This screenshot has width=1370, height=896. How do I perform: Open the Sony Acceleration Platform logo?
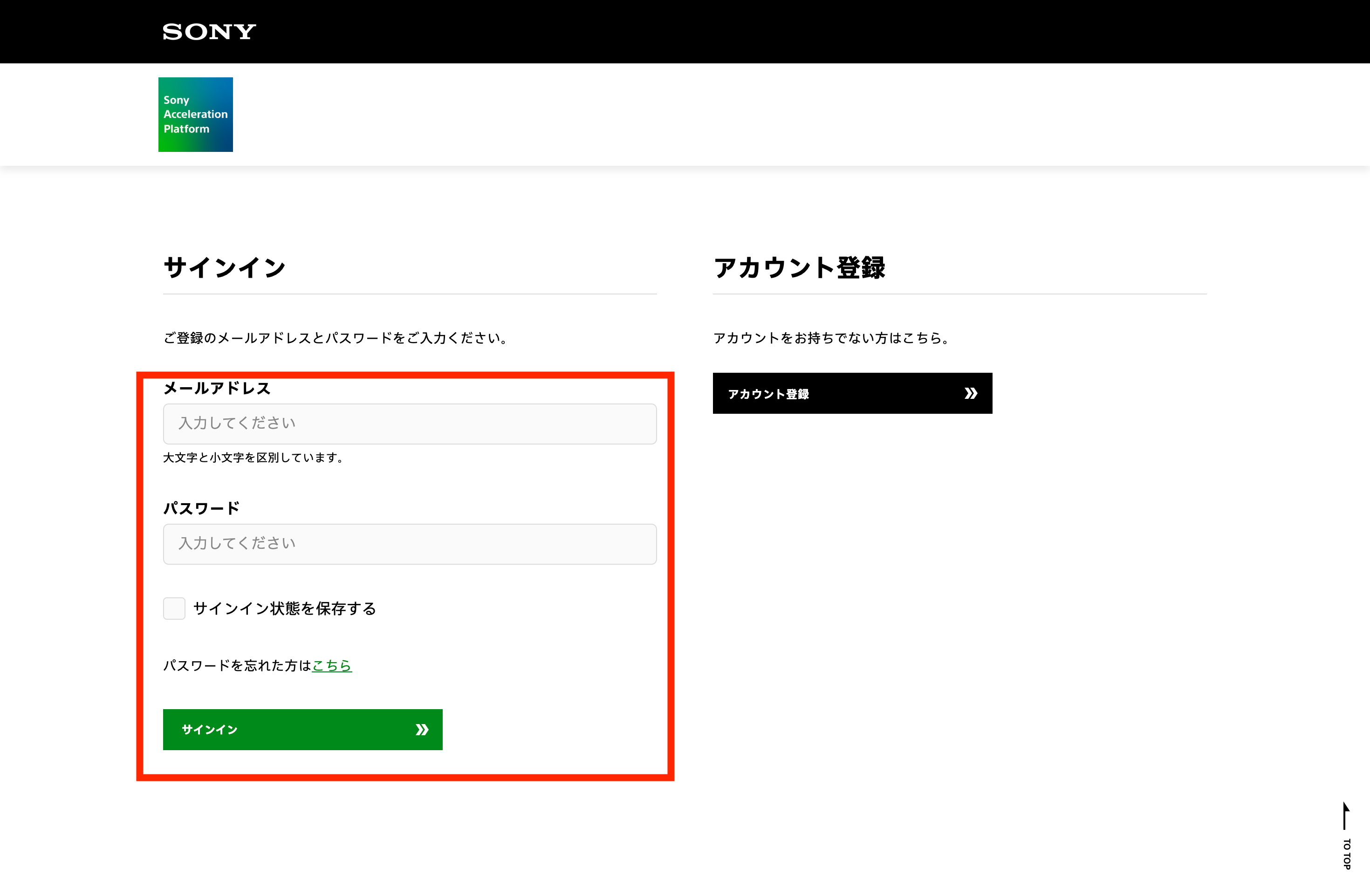coord(196,115)
